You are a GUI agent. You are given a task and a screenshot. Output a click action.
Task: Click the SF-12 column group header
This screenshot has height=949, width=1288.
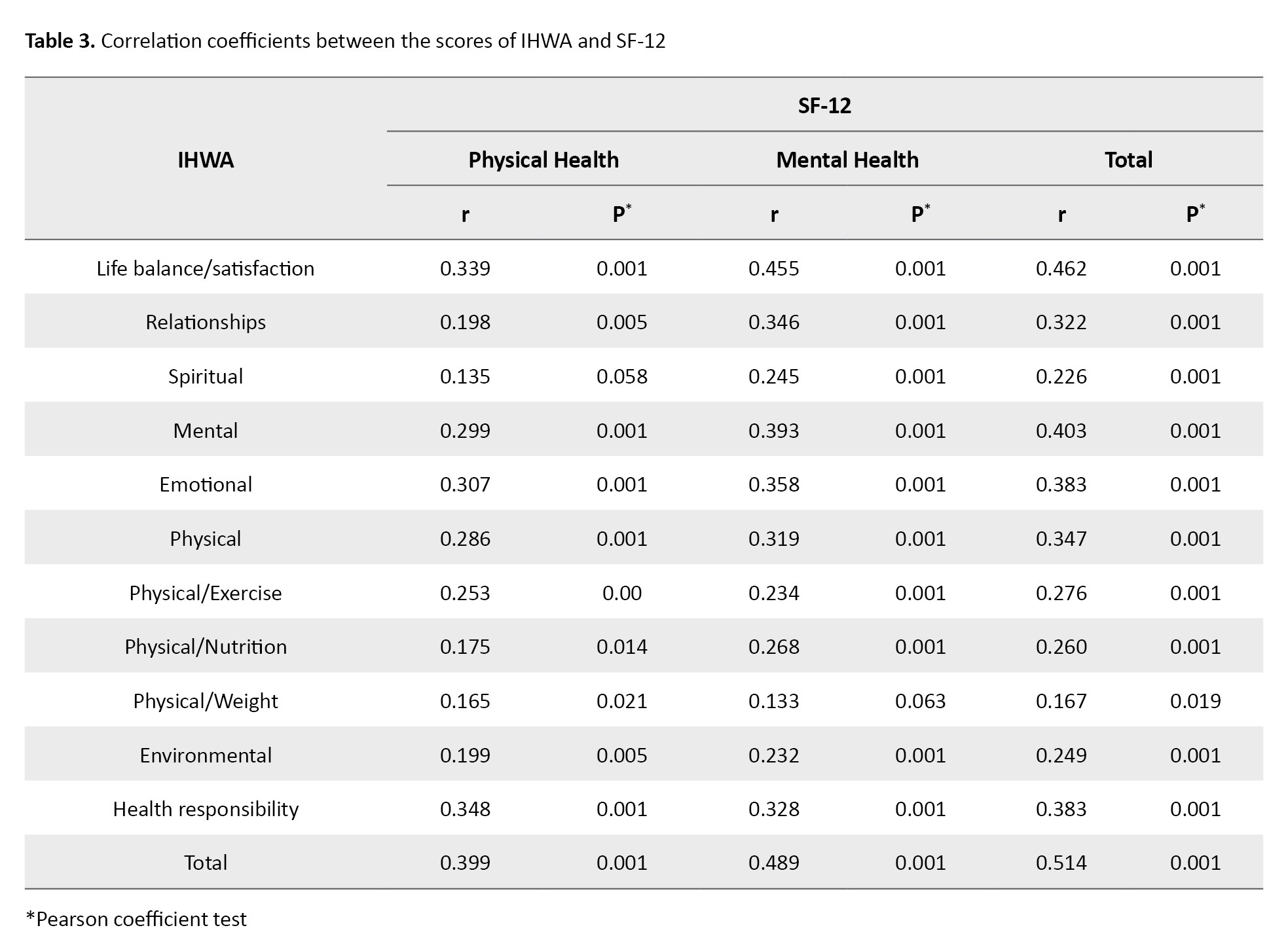(x=824, y=105)
